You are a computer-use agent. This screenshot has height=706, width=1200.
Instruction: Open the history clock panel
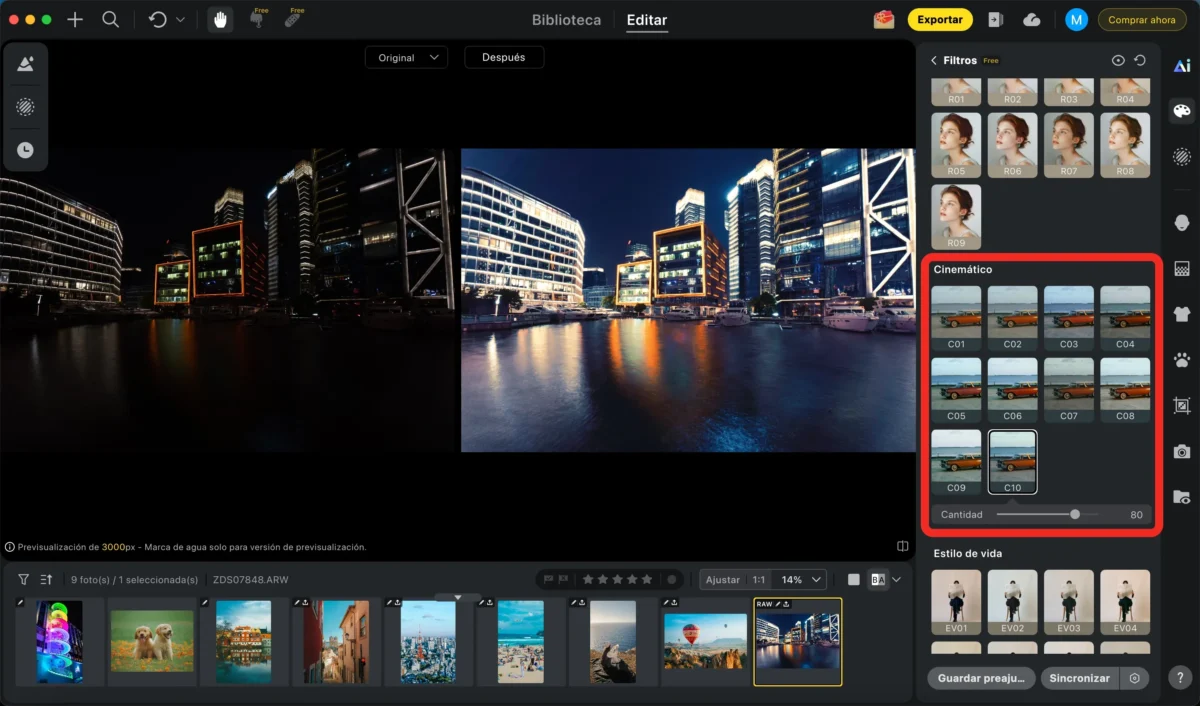coord(25,150)
